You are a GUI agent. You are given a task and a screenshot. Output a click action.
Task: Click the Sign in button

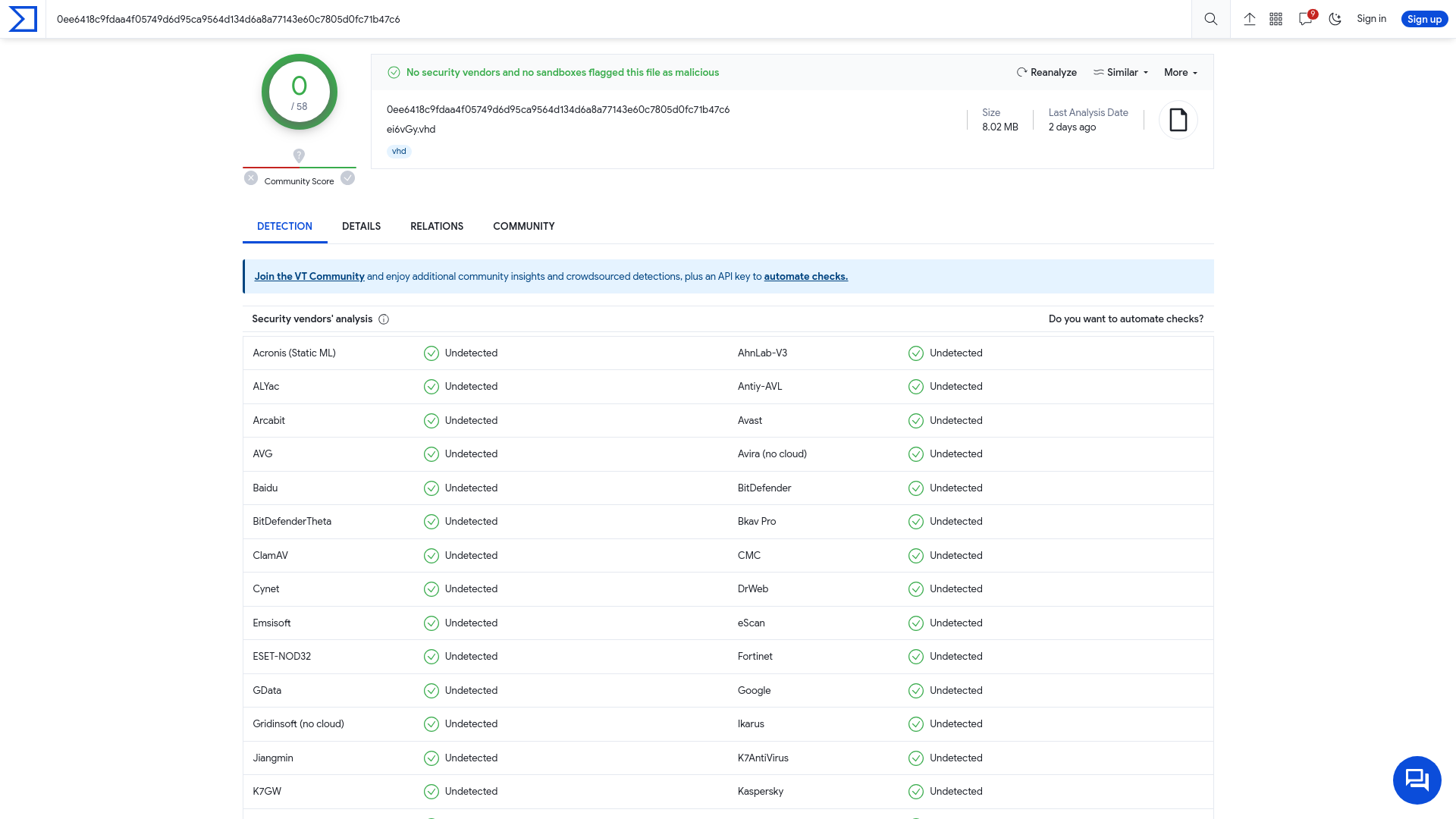(1371, 19)
